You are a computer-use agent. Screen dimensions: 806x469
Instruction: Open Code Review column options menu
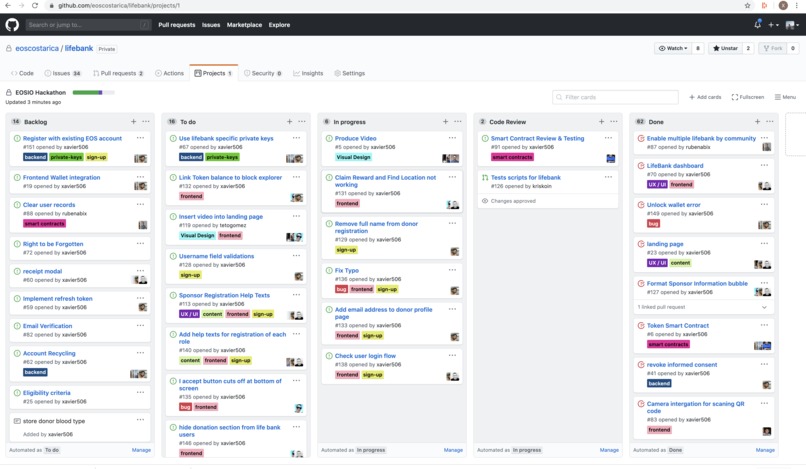[x=614, y=121]
